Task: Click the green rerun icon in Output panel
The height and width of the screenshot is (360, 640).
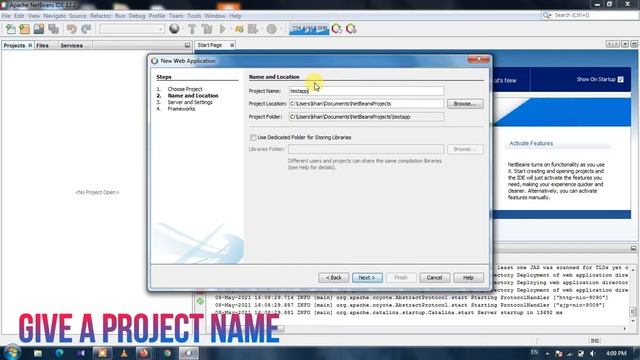Action: (x=200, y=301)
